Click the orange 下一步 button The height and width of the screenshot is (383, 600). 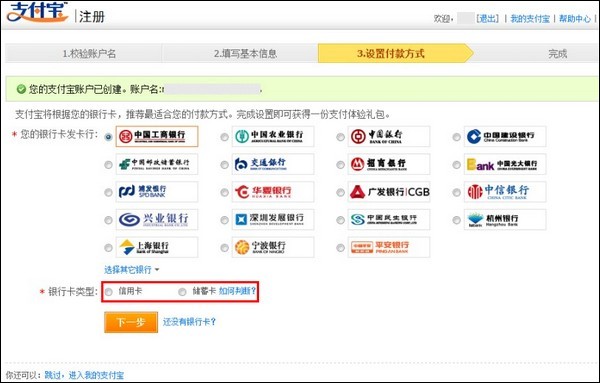[131, 322]
